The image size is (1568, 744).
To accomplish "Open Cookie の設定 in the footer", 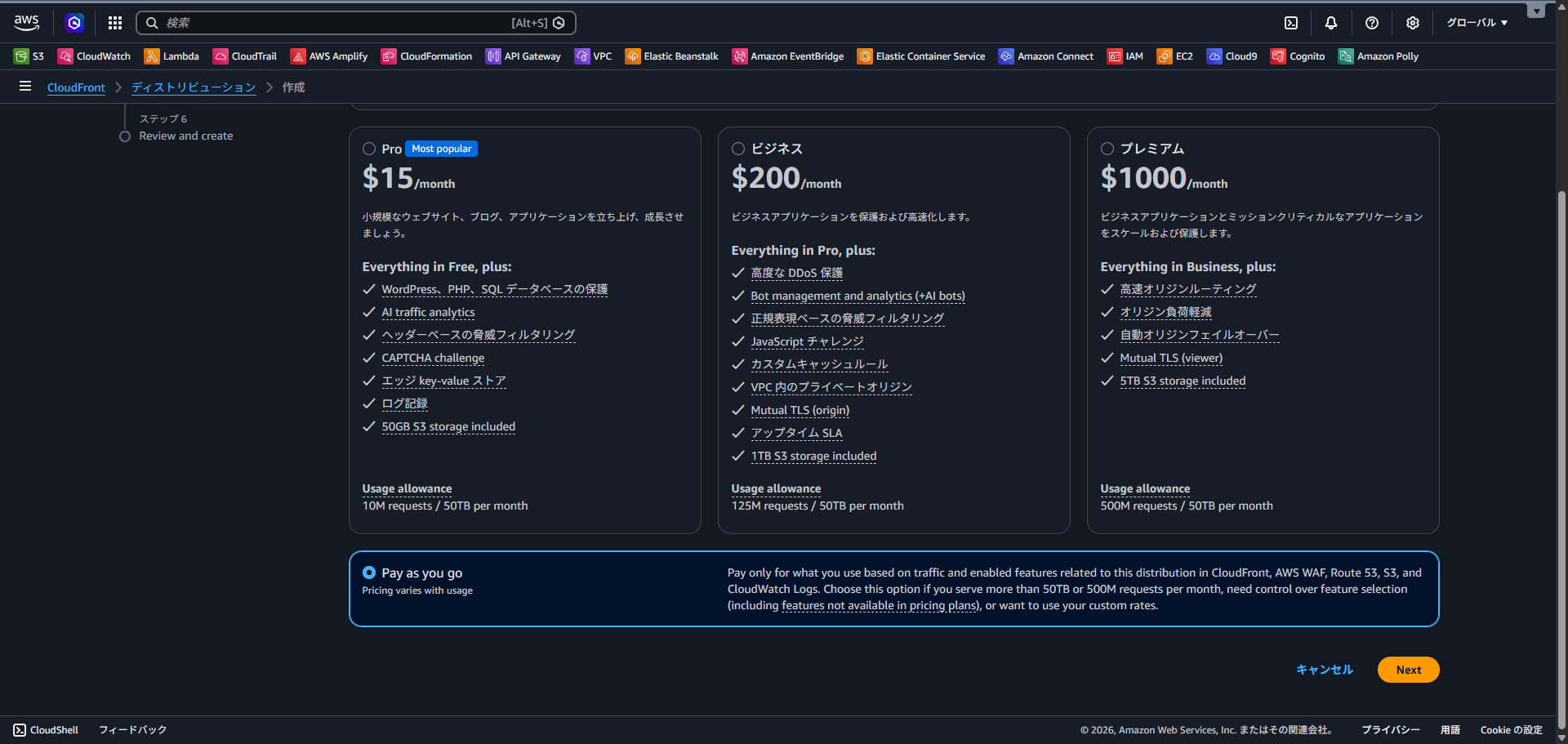I will (1512, 730).
